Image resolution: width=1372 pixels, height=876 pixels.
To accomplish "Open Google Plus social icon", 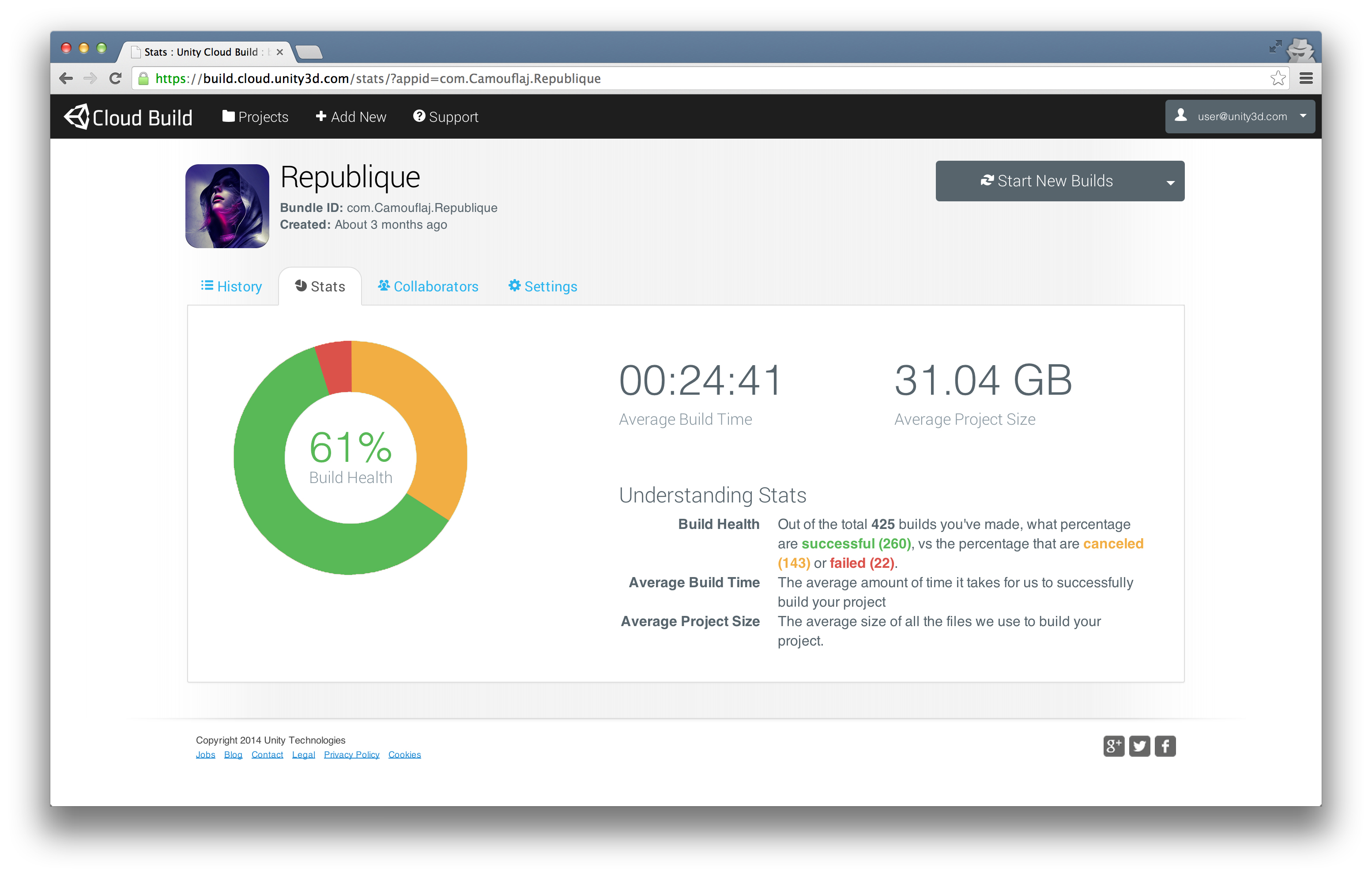I will tap(1114, 746).
